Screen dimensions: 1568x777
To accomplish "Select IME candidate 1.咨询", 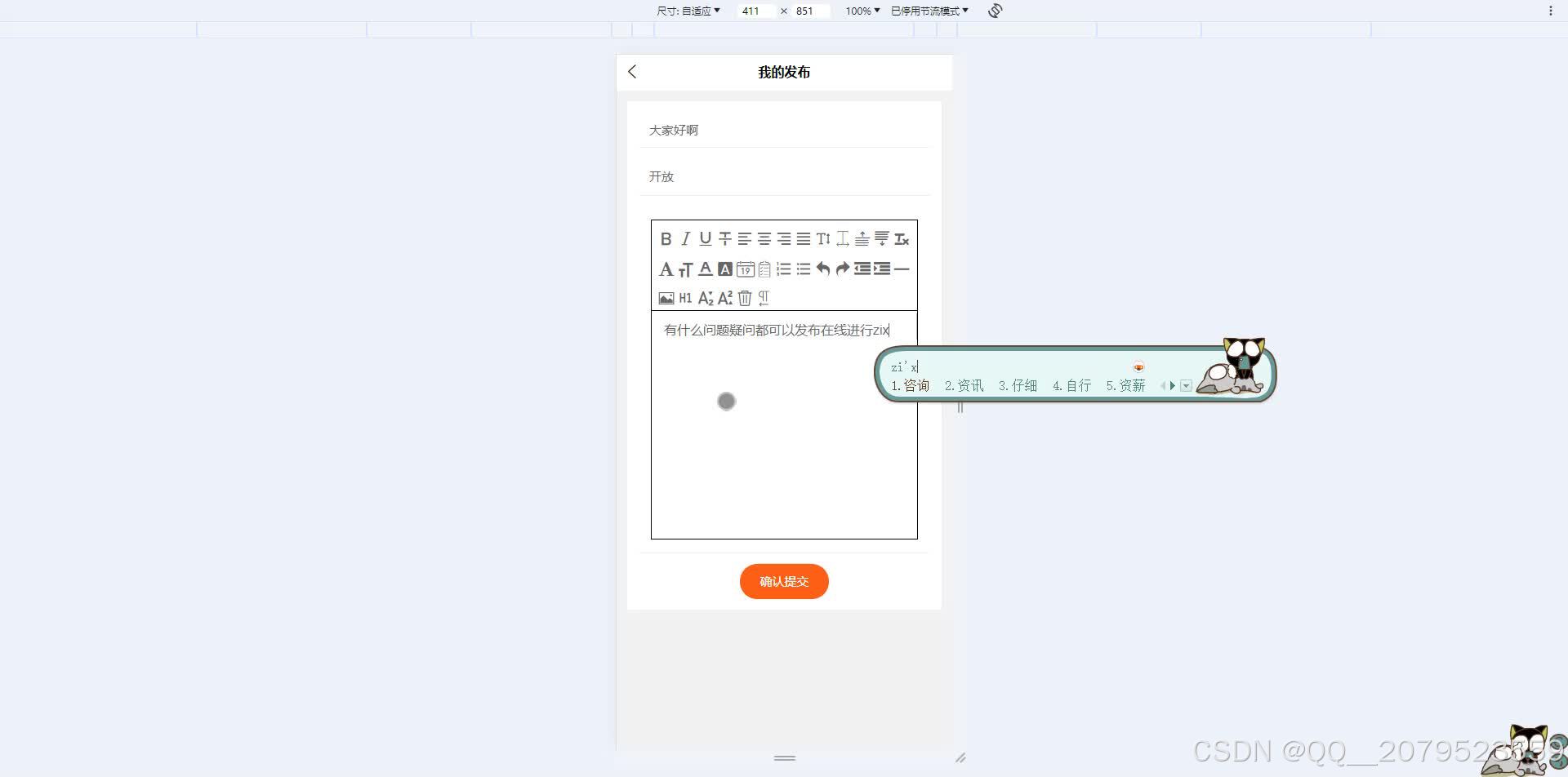I will tap(910, 385).
